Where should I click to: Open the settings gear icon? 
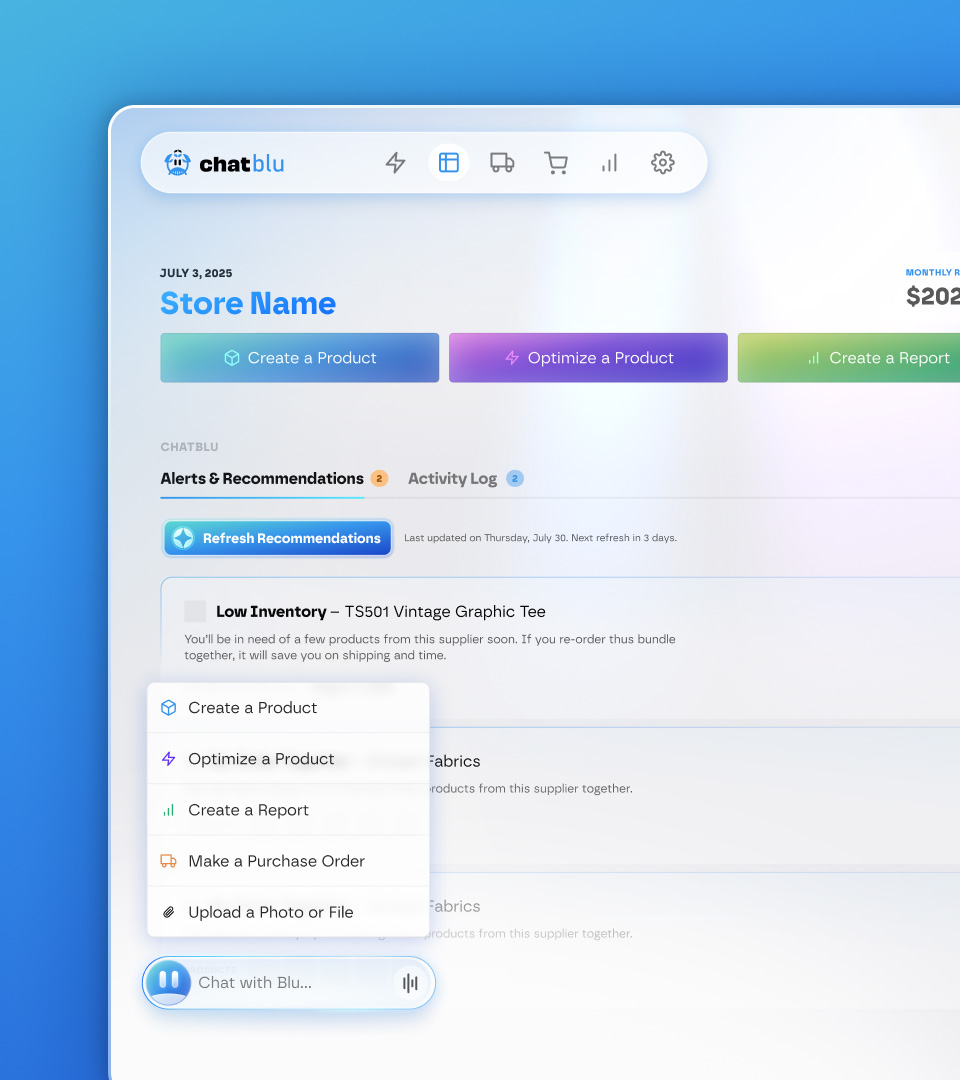(662, 163)
